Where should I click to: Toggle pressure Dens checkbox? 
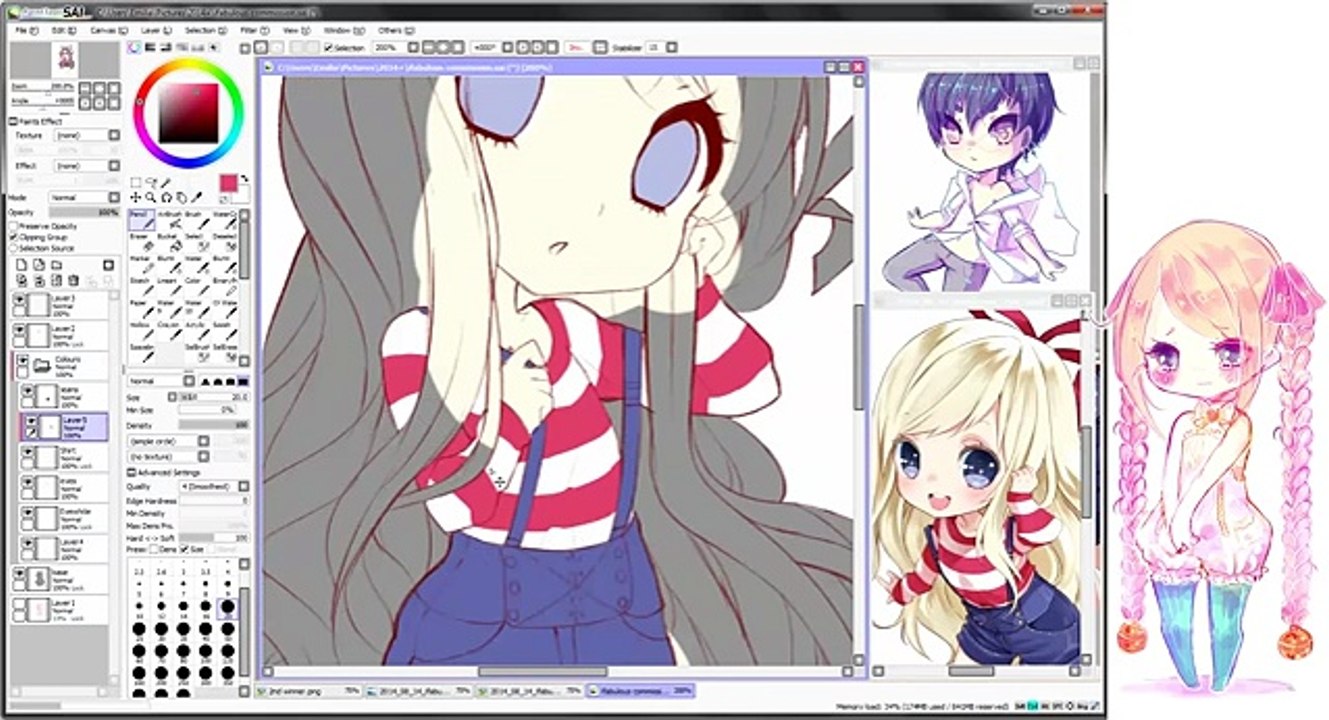coord(153,549)
